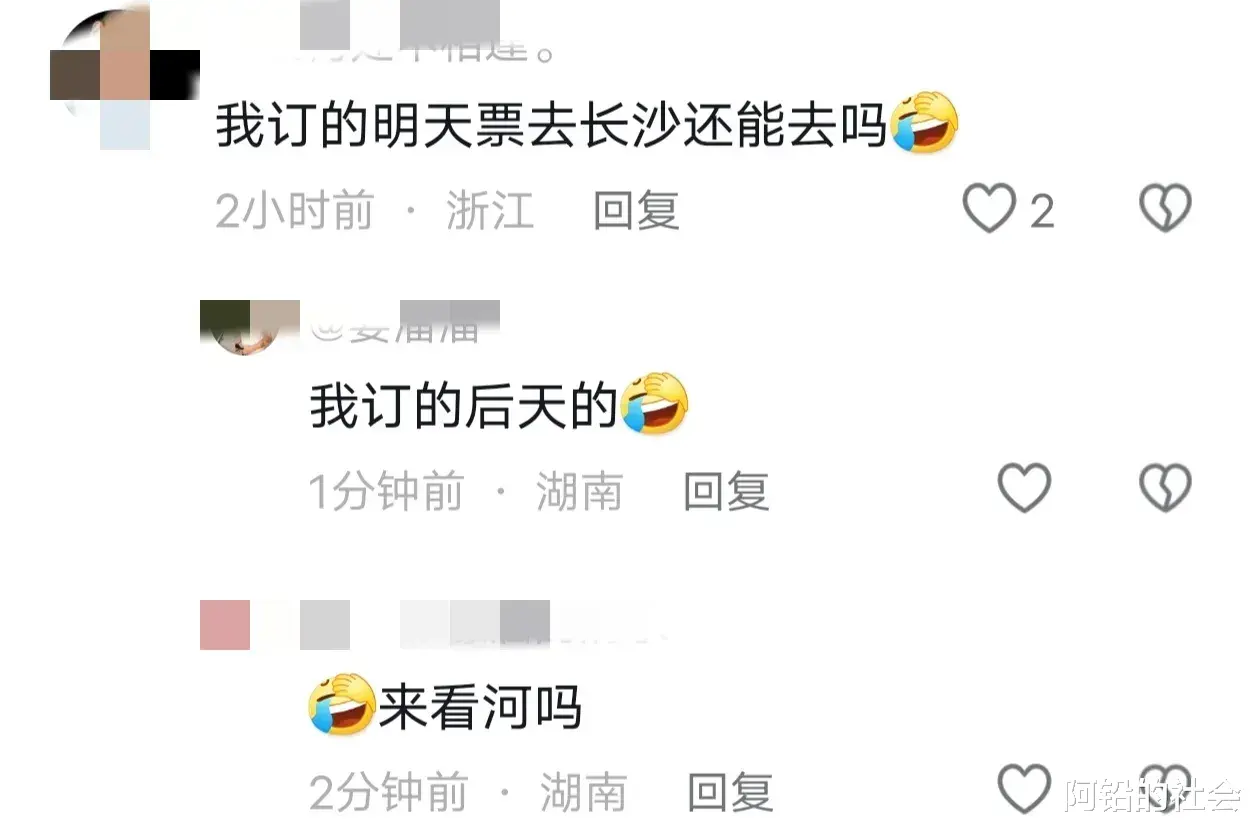Open pink avatar of 来看河吗 replier
The width and height of the screenshot is (1260, 836).
pyautogui.click(x=225, y=625)
